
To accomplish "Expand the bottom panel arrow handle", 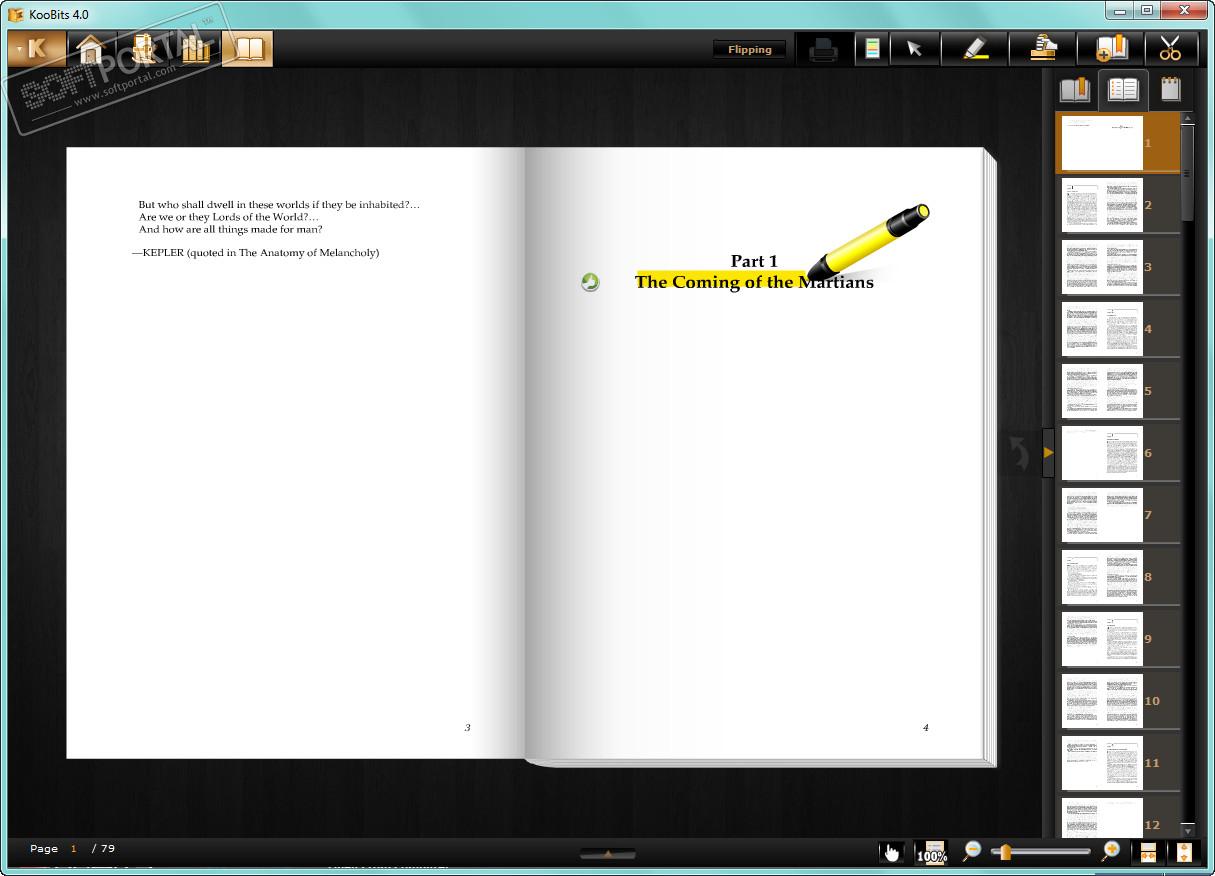I will pyautogui.click(x=607, y=853).
